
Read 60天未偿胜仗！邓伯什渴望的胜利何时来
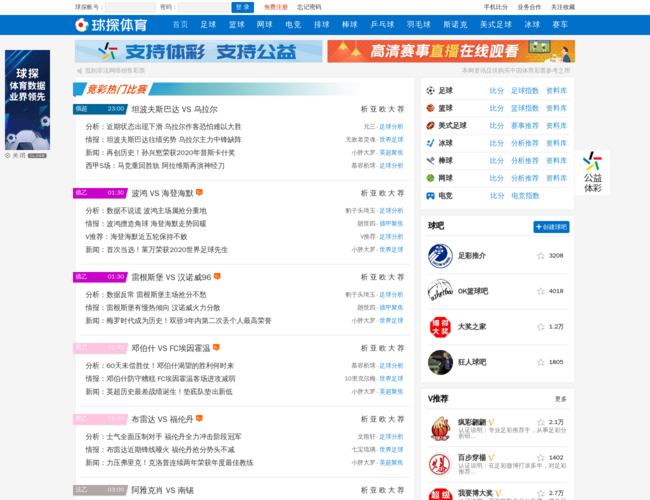click(x=170, y=366)
